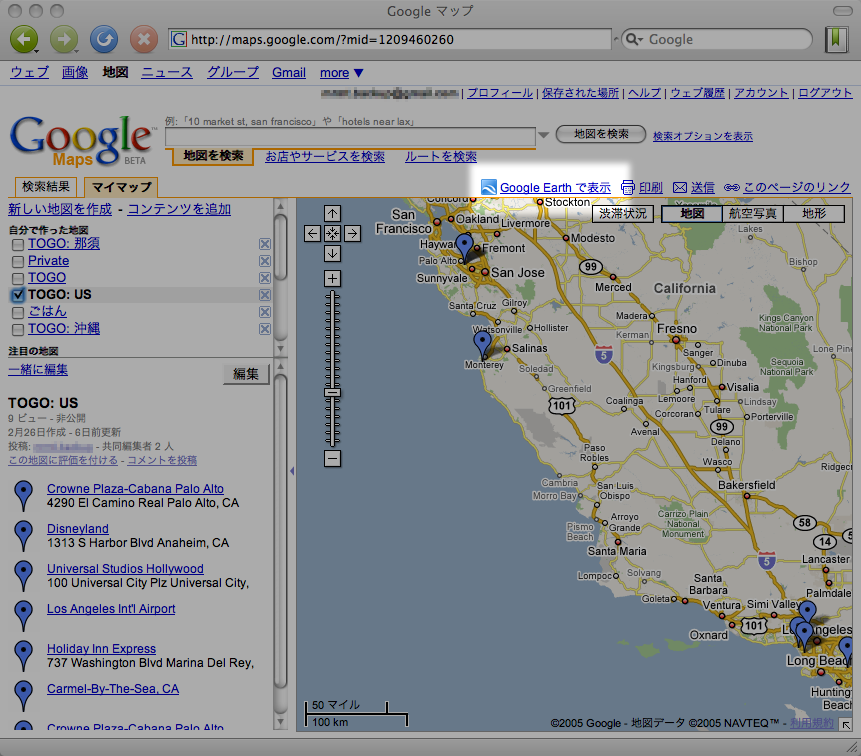
Task: Open the more dropdown menu
Action: pos(342,72)
